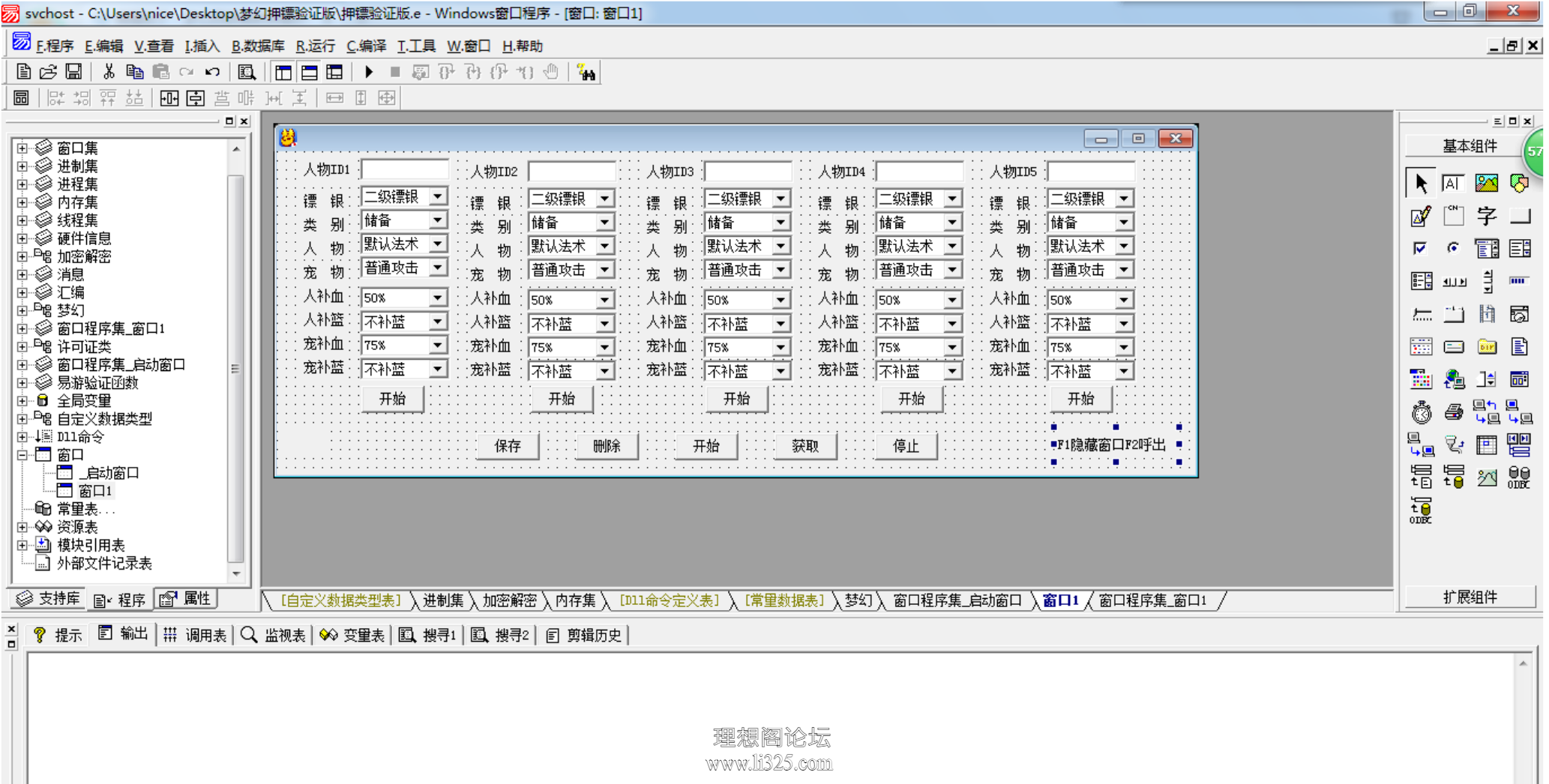This screenshot has height=784, width=1549.
Task: Click the horizontal center alignment toolbar icon
Action: coord(169,98)
